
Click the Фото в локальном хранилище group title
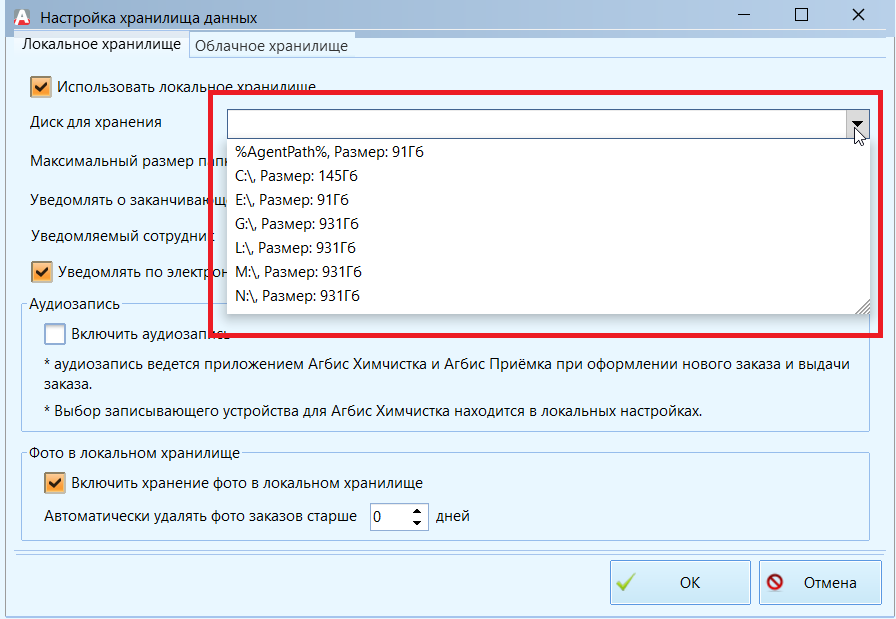tap(134, 453)
